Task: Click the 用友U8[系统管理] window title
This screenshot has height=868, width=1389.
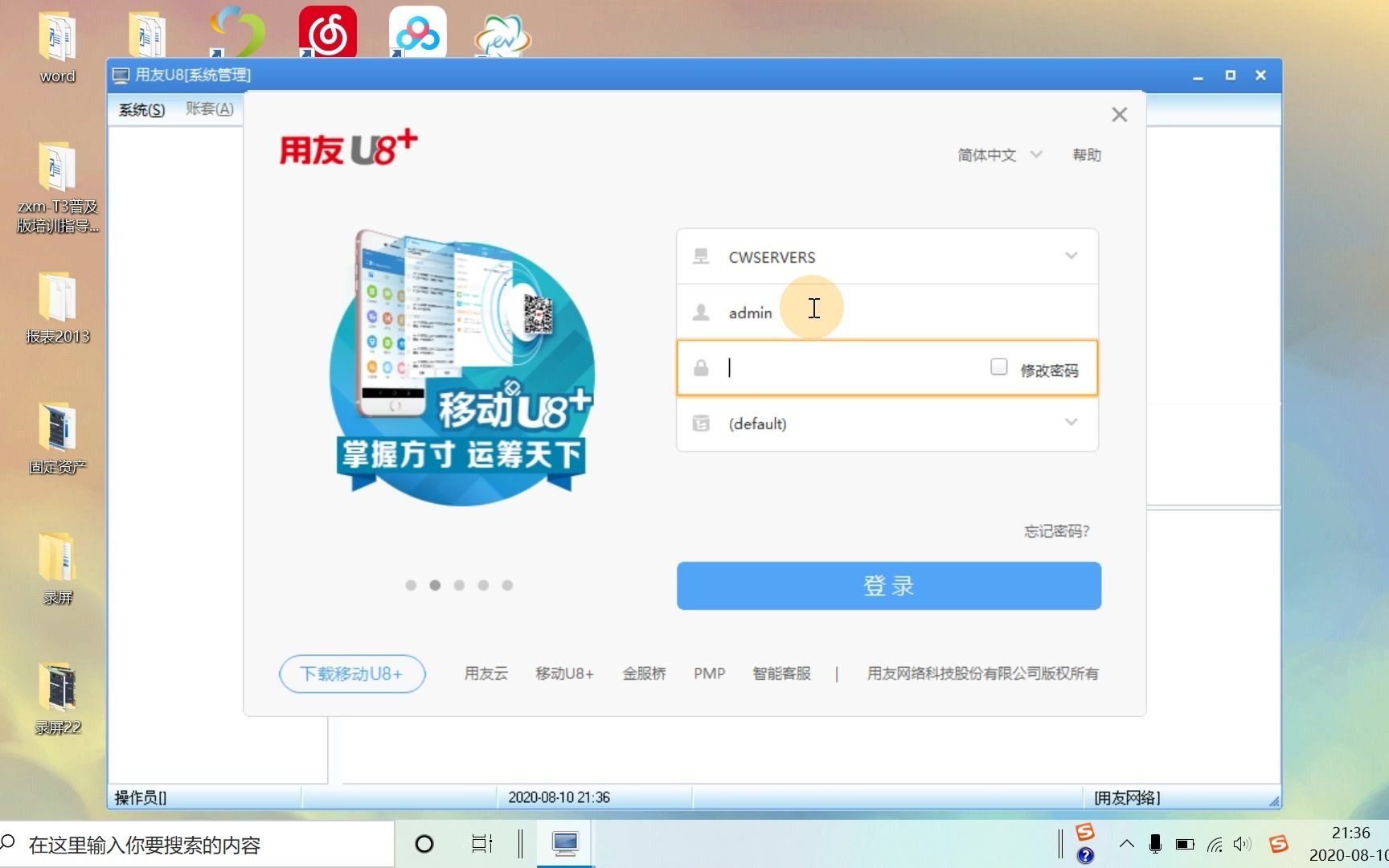Action: (192, 75)
